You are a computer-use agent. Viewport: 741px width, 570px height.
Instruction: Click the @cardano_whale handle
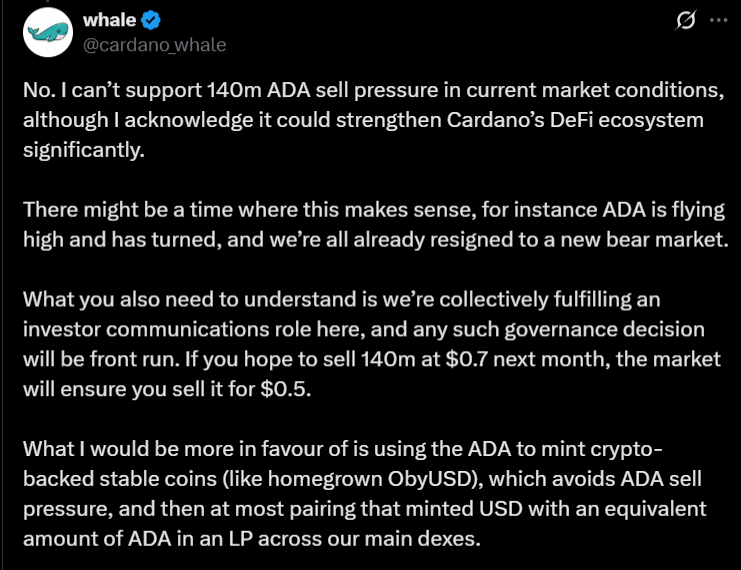point(157,44)
